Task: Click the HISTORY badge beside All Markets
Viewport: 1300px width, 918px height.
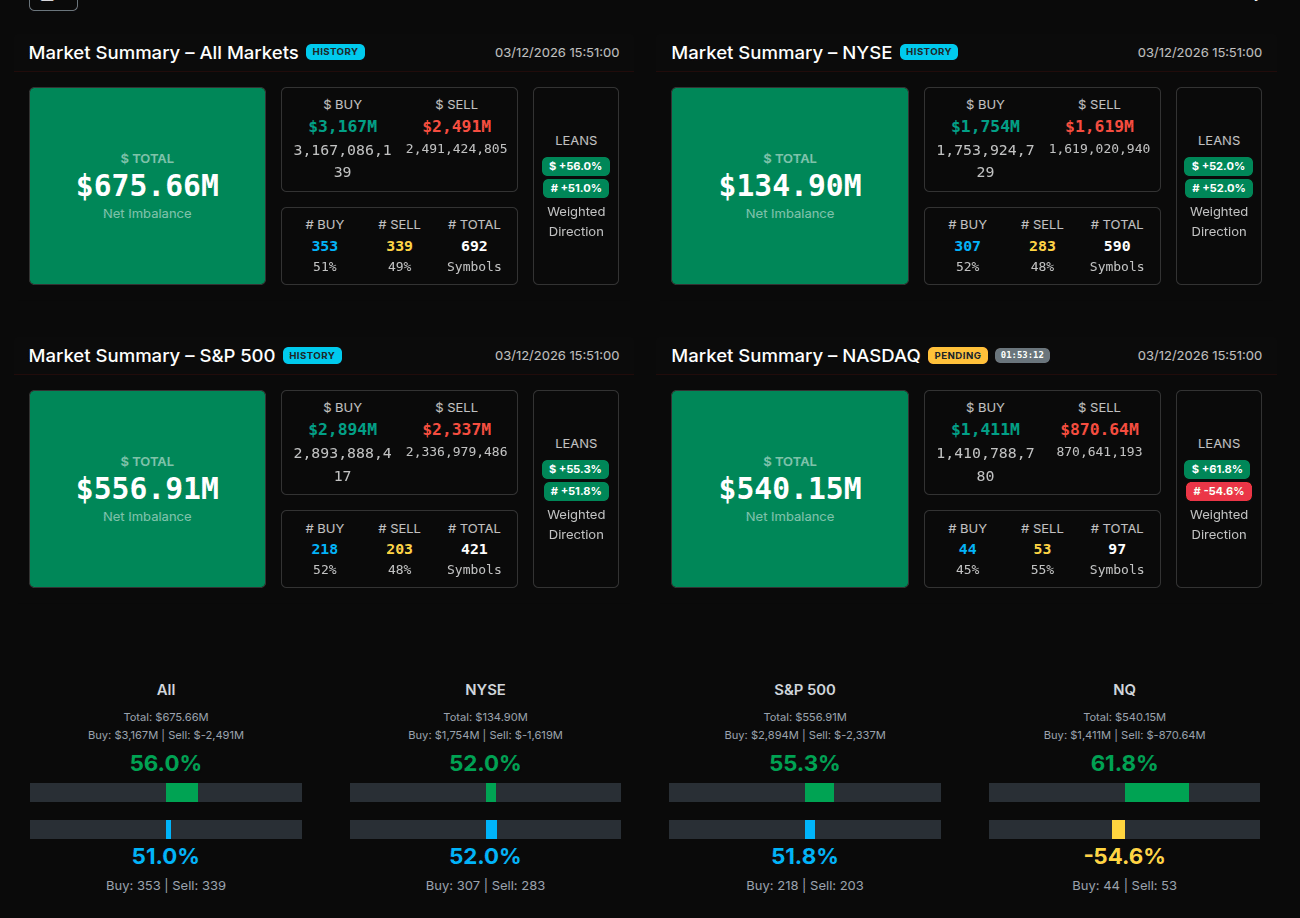Action: pos(335,52)
